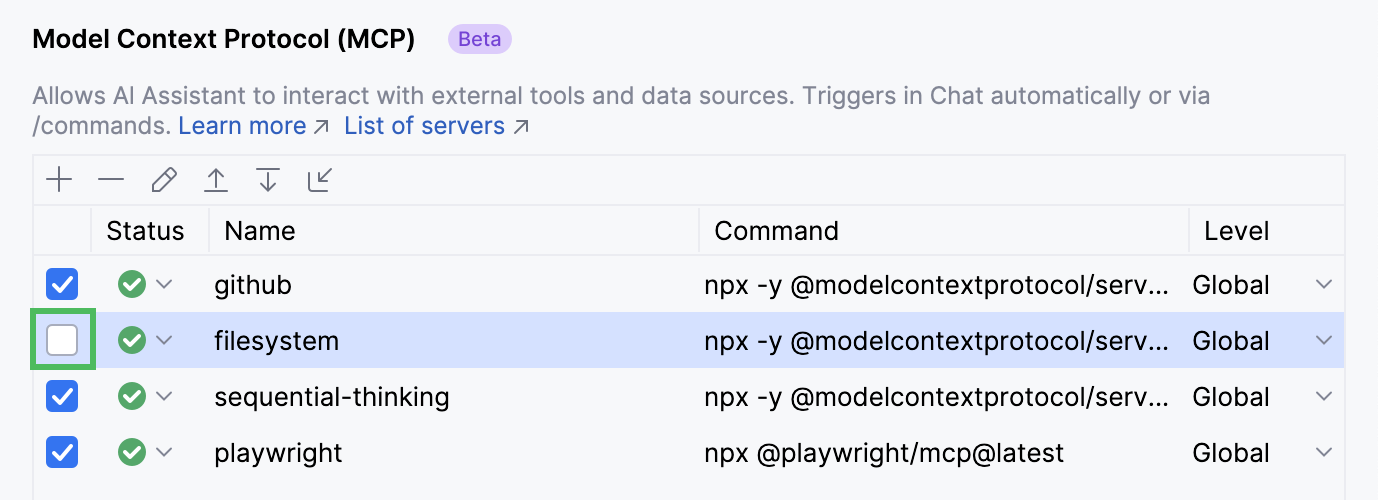The image size is (1378, 500).
Task: Click green status icon for github
Action: click(x=132, y=285)
